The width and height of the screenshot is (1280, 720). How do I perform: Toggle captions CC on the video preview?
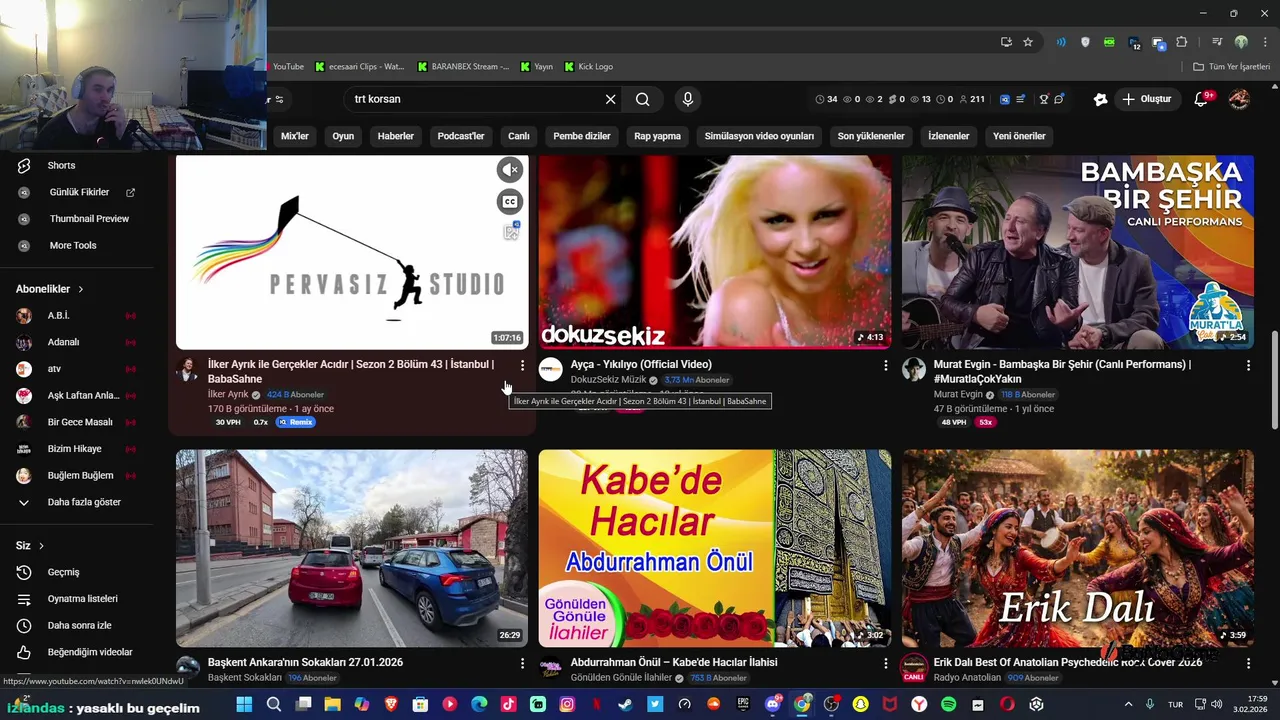tap(510, 202)
